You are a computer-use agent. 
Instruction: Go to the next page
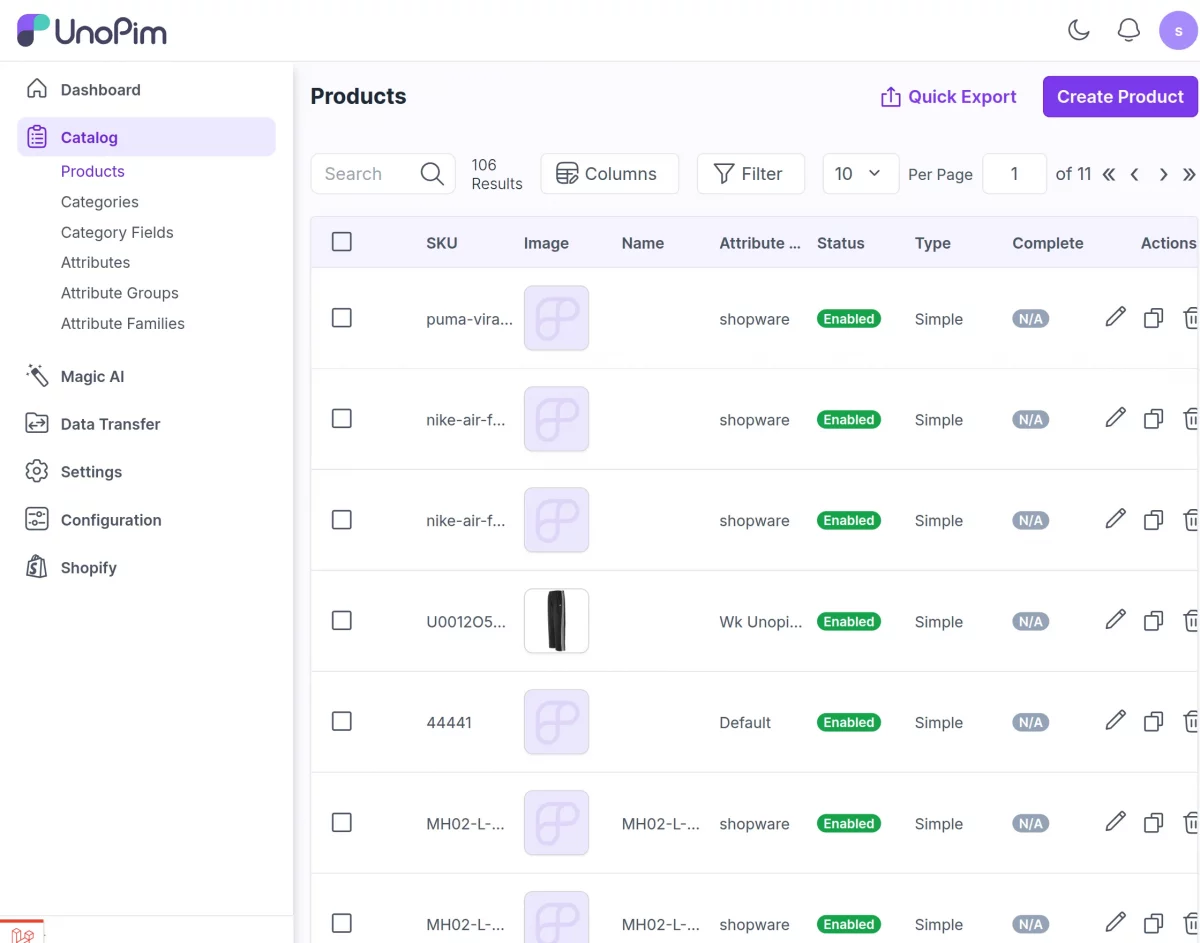[1163, 174]
